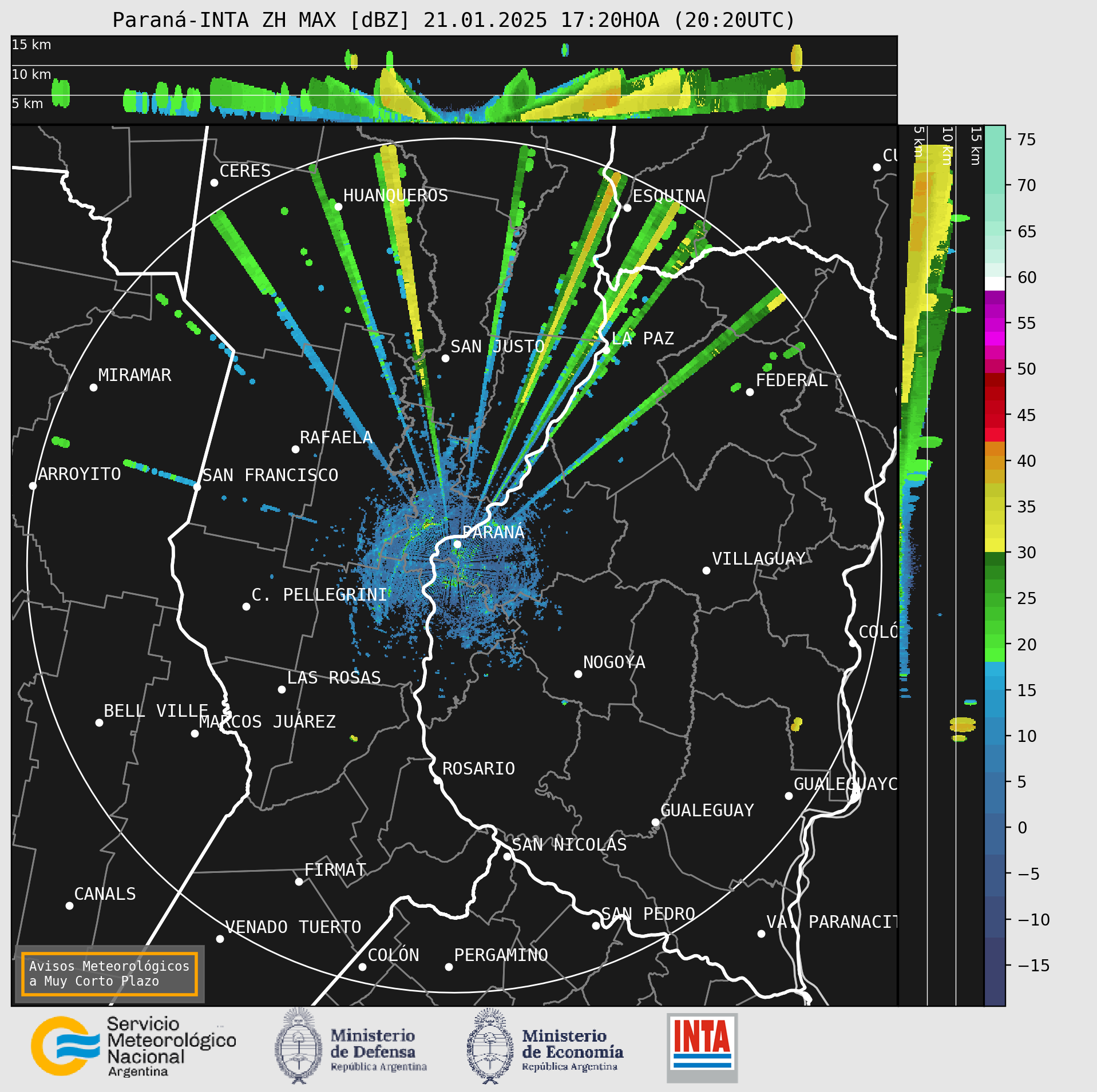Click the PARANÁ city label
The width and height of the screenshot is (1097, 1092).
click(x=493, y=532)
